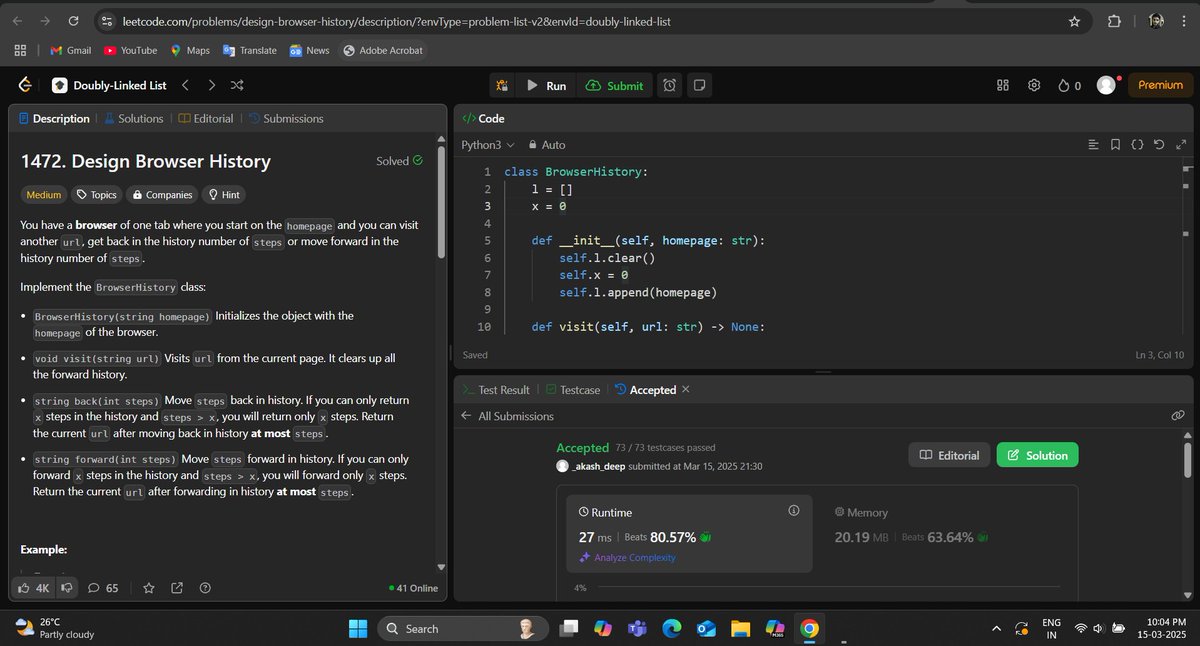Switch to the Description tab
This screenshot has height=646, width=1200.
[54, 118]
